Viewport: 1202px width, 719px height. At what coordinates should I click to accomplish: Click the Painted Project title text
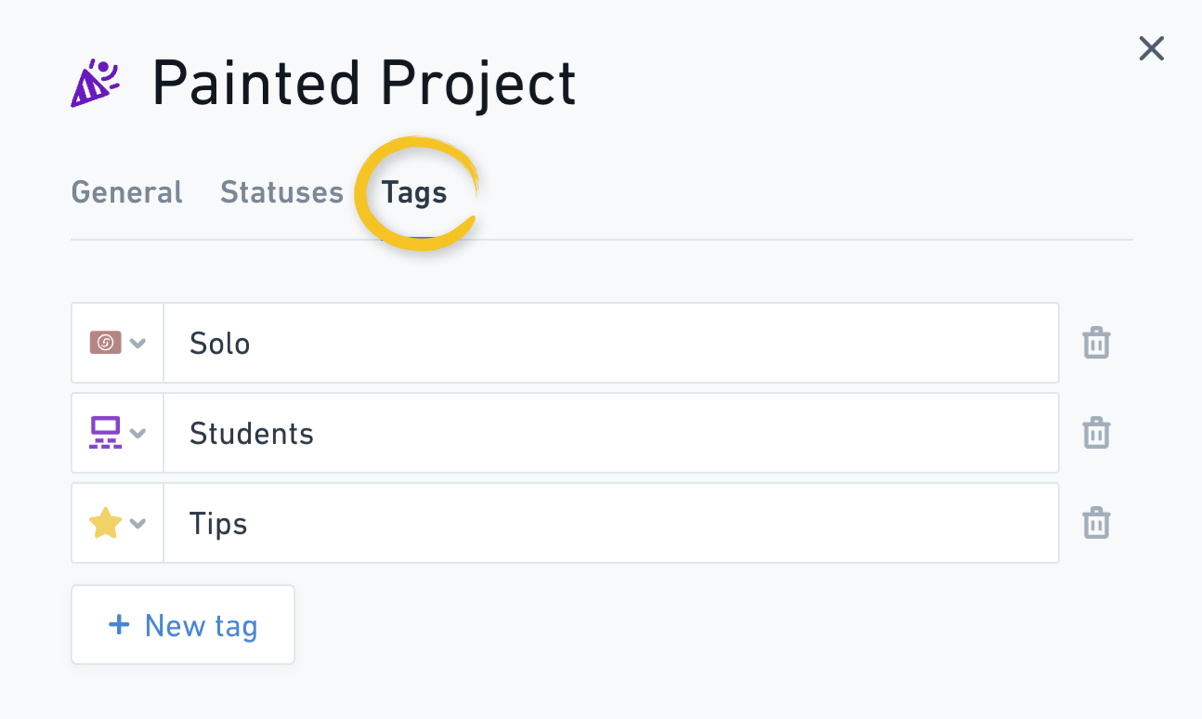pos(364,83)
